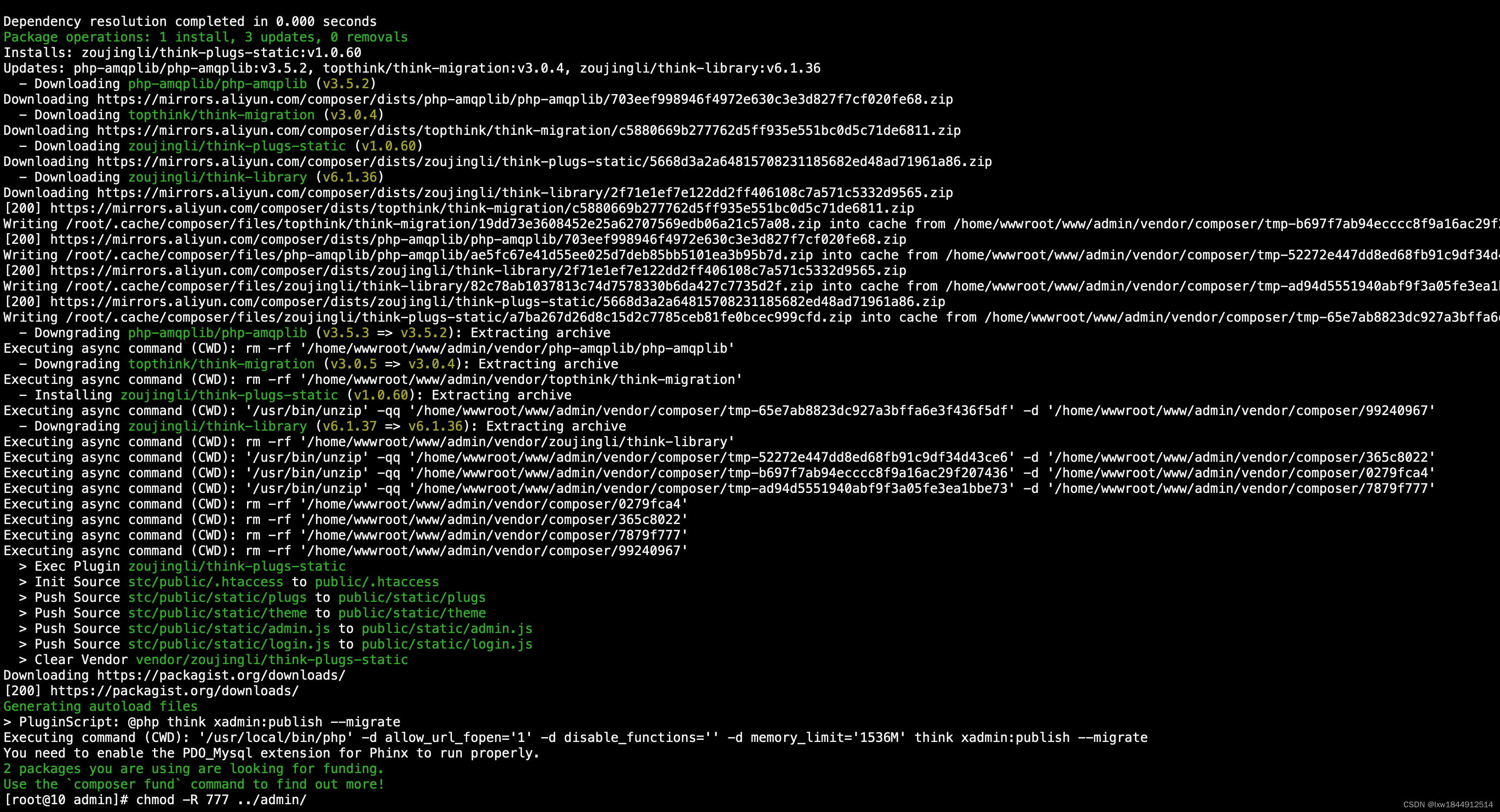Click the PluginScript xadmin:publish migrate line
This screenshot has height=812, width=1500.
tap(204, 722)
